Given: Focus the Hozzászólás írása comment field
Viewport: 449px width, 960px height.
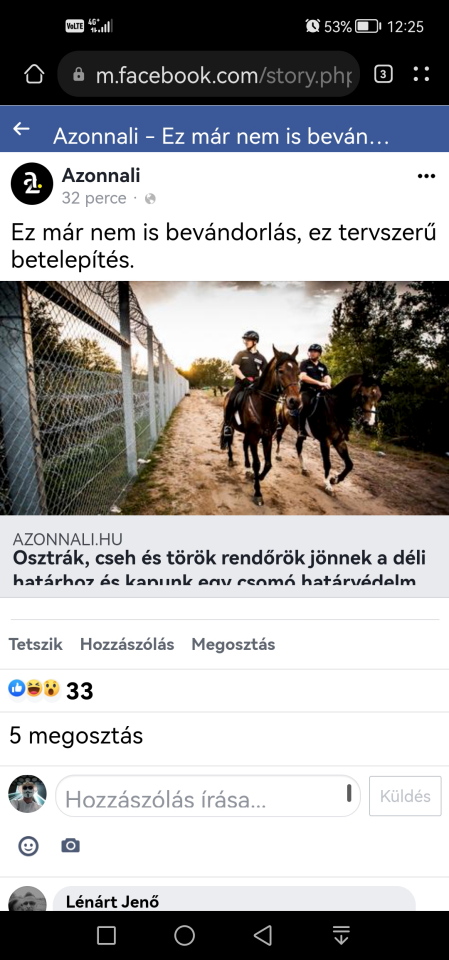Looking at the screenshot, I should pyautogui.click(x=208, y=796).
